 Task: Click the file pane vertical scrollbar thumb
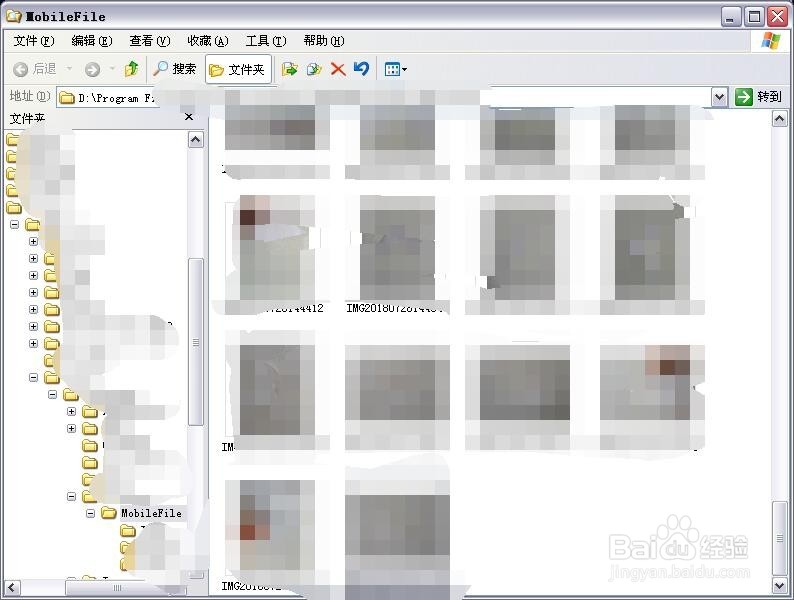[779, 538]
